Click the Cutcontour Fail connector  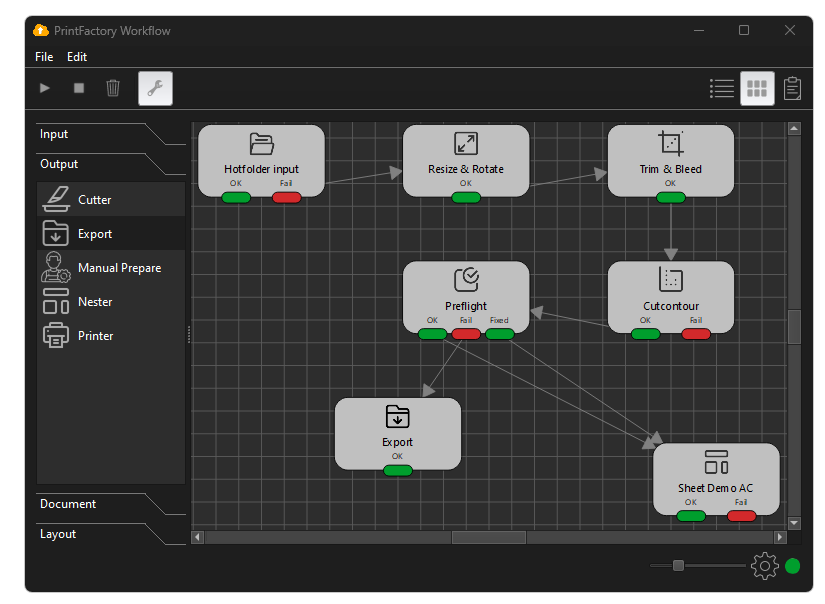tap(696, 334)
